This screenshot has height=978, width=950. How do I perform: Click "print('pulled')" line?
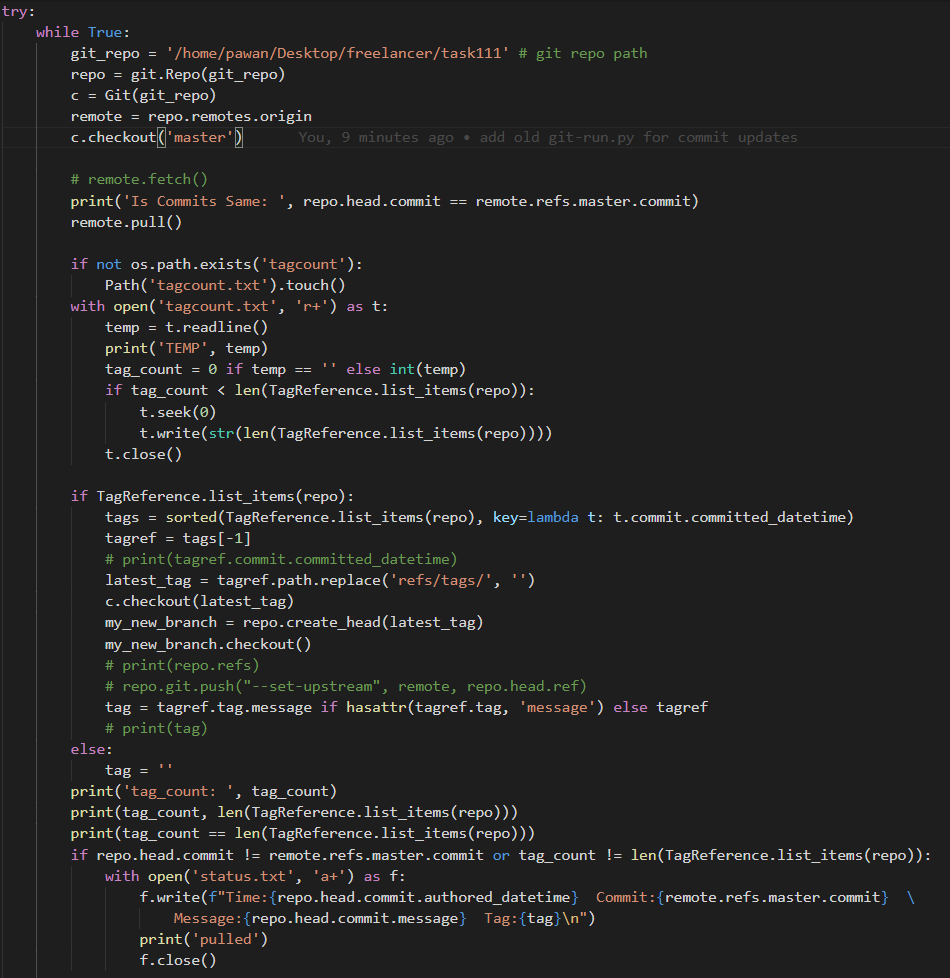click(204, 940)
